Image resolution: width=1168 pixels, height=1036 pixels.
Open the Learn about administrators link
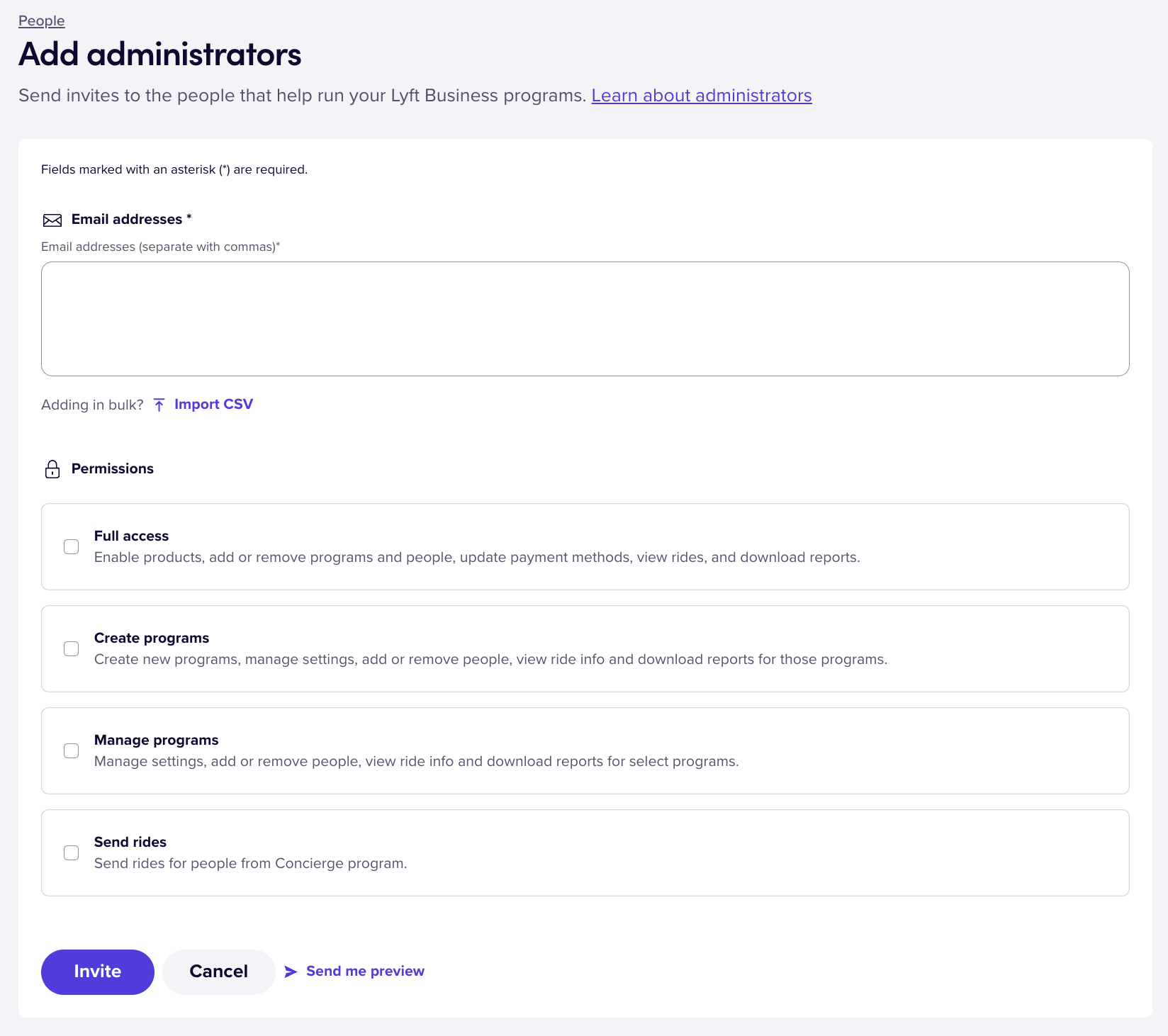point(702,96)
